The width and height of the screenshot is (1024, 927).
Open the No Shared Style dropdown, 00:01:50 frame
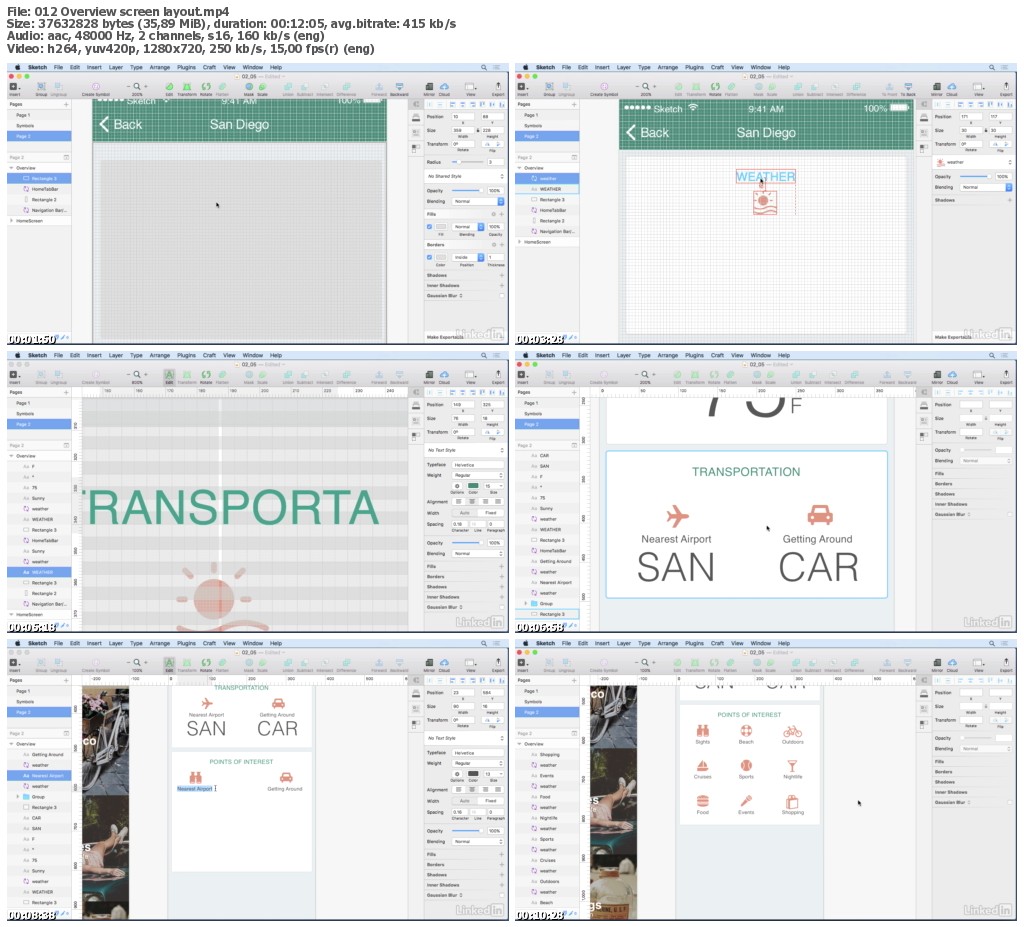(x=465, y=176)
